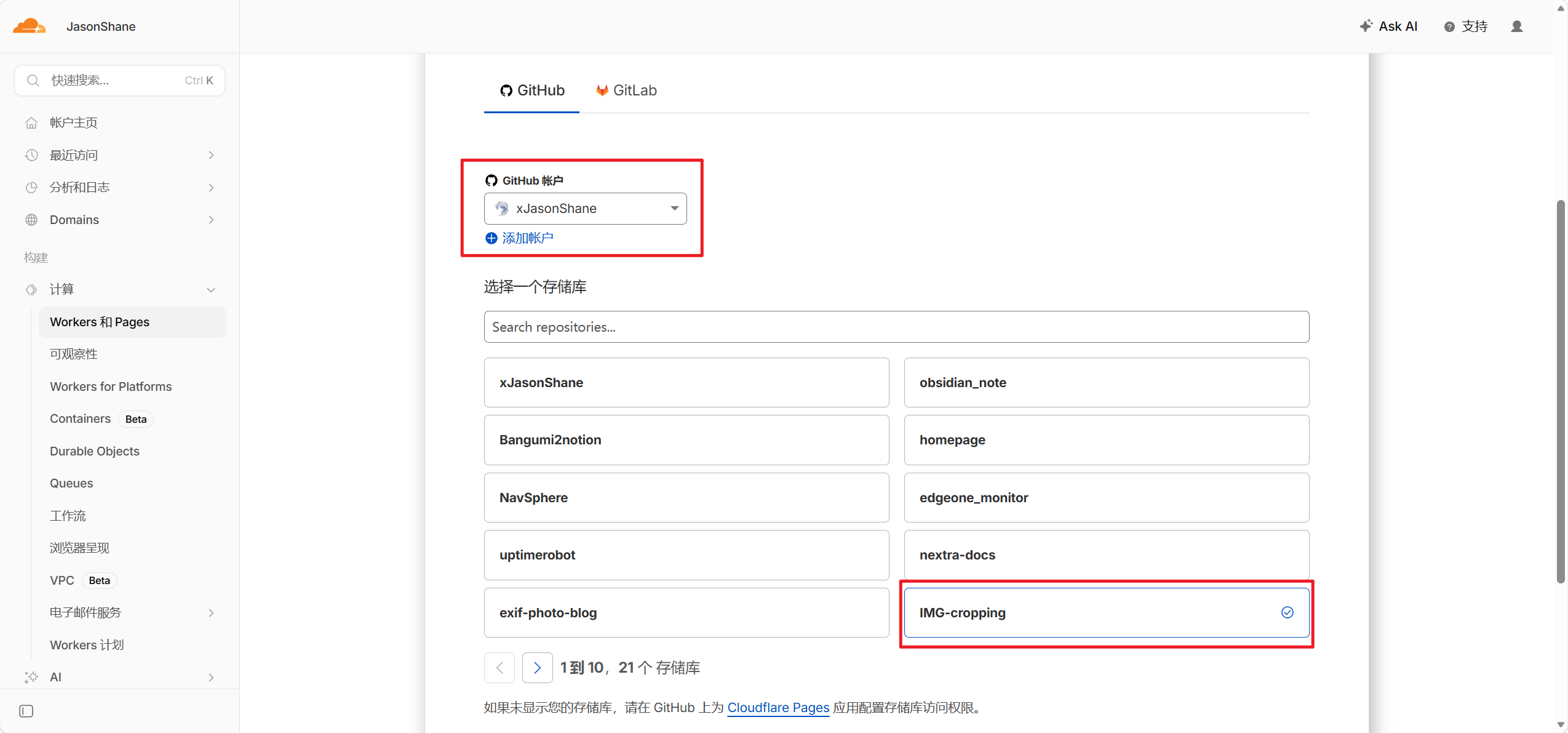Screen dimensions: 1568x733
Task: Click the plus icon to add account
Action: pyautogui.click(x=491, y=238)
